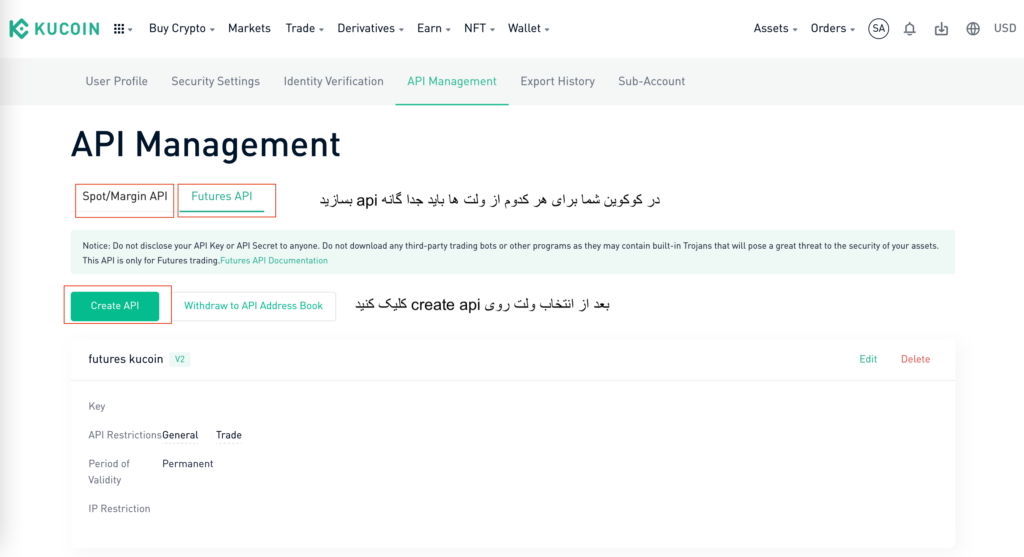This screenshot has width=1024, height=557.
Task: Click the app download icon
Action: tap(941, 29)
